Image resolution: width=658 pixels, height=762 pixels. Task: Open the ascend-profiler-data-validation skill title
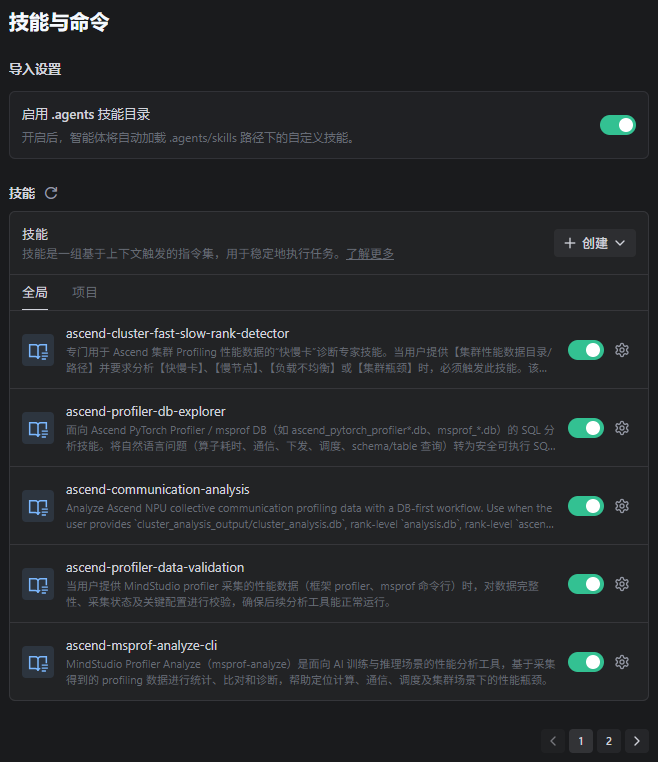[155, 567]
